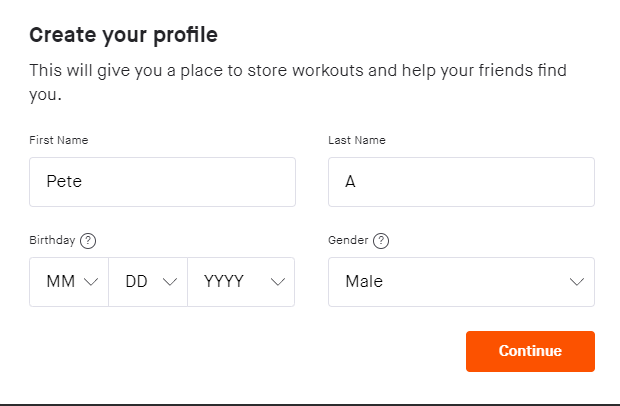
Task: Click the "Last Name" field label
Action: 357,140
